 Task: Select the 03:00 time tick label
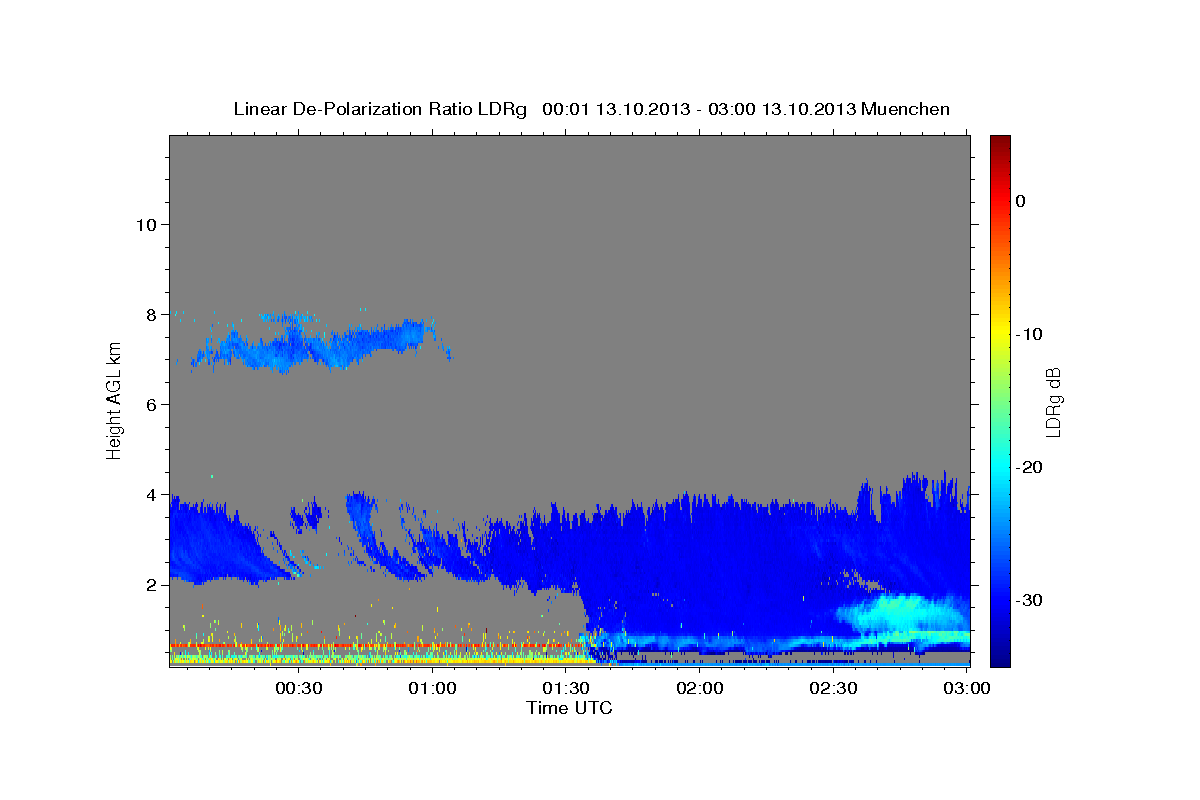click(x=967, y=688)
